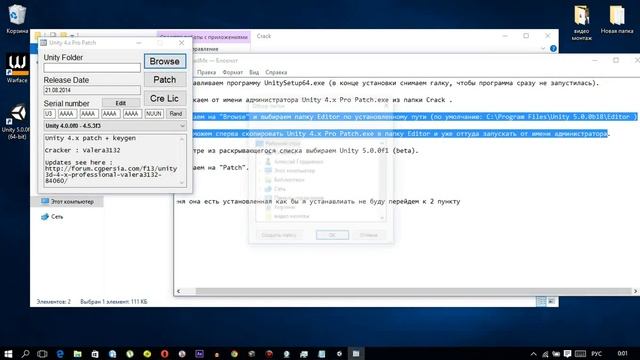Click the 'Cracker : valera3132' text line

click(82, 150)
